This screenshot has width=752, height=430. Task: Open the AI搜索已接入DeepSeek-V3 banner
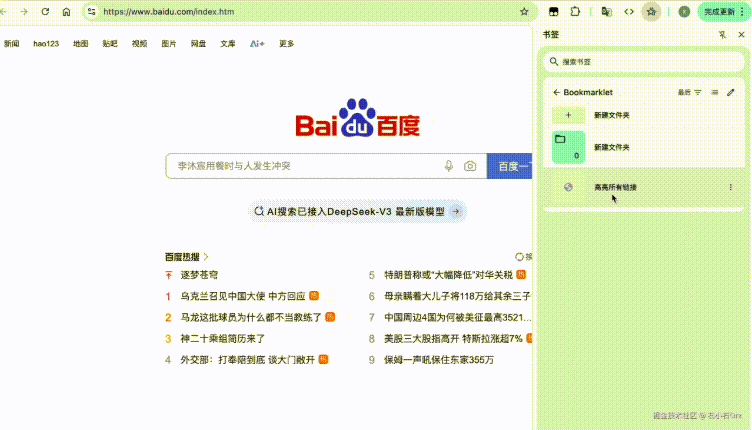[x=357, y=211]
